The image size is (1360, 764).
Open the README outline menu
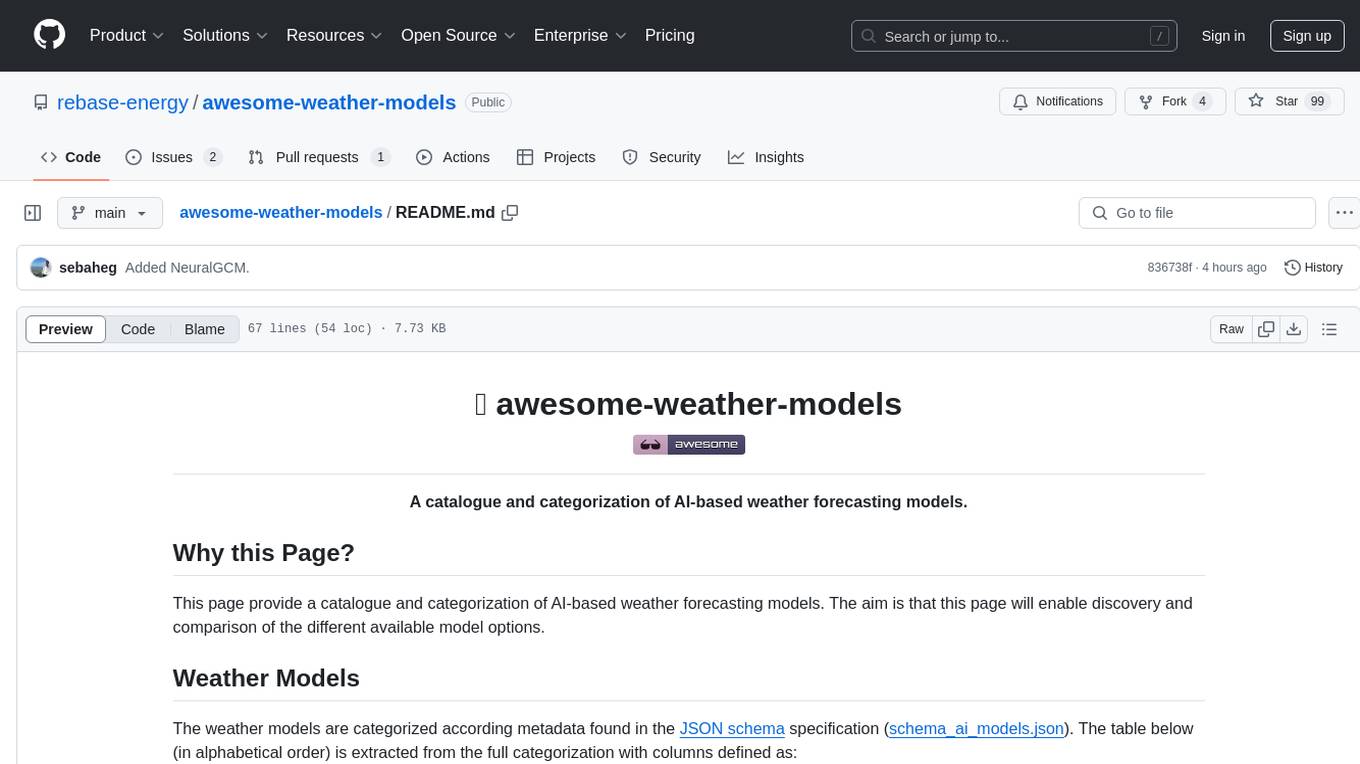[x=1329, y=329]
